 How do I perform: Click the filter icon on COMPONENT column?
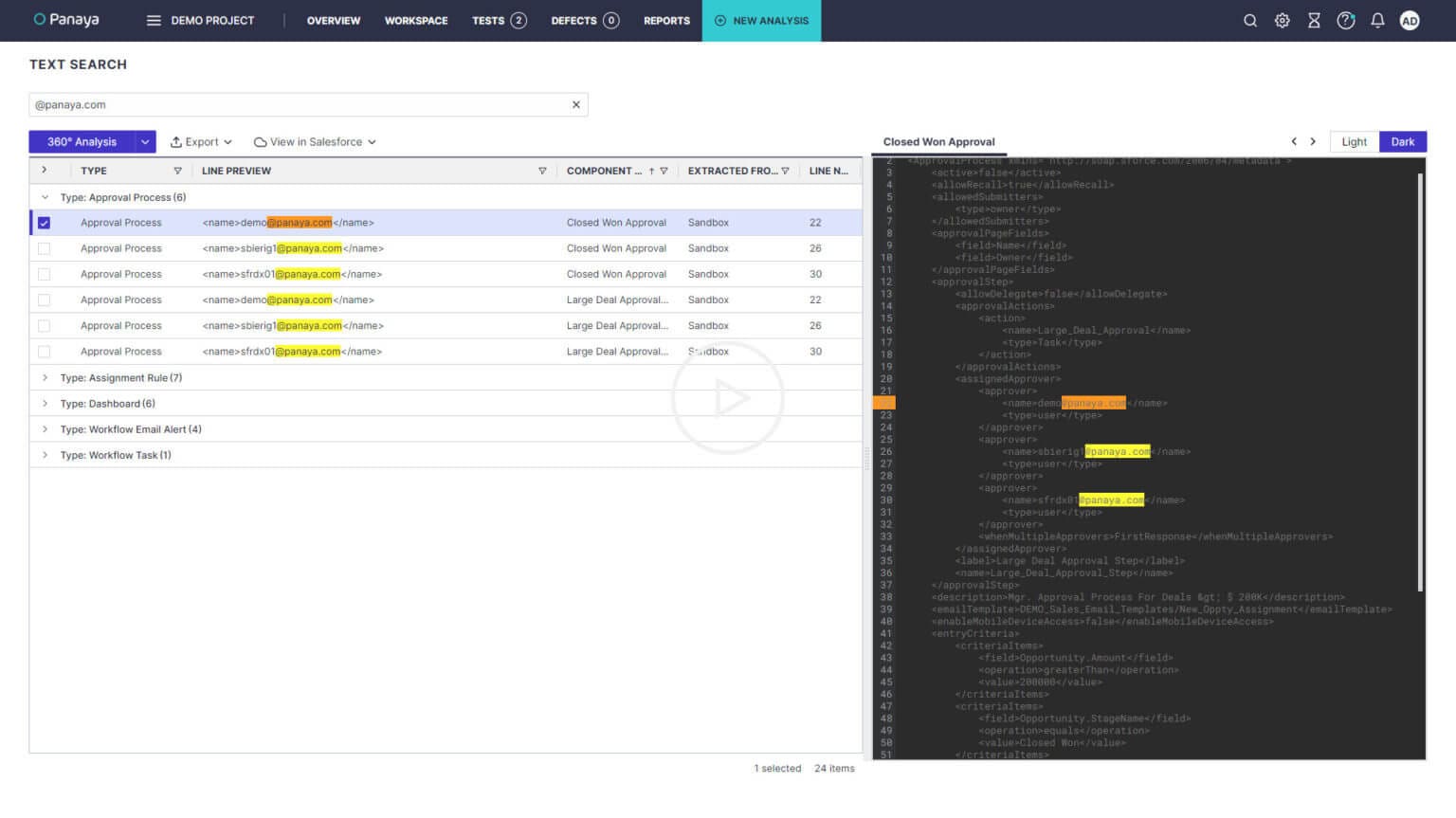[664, 171]
